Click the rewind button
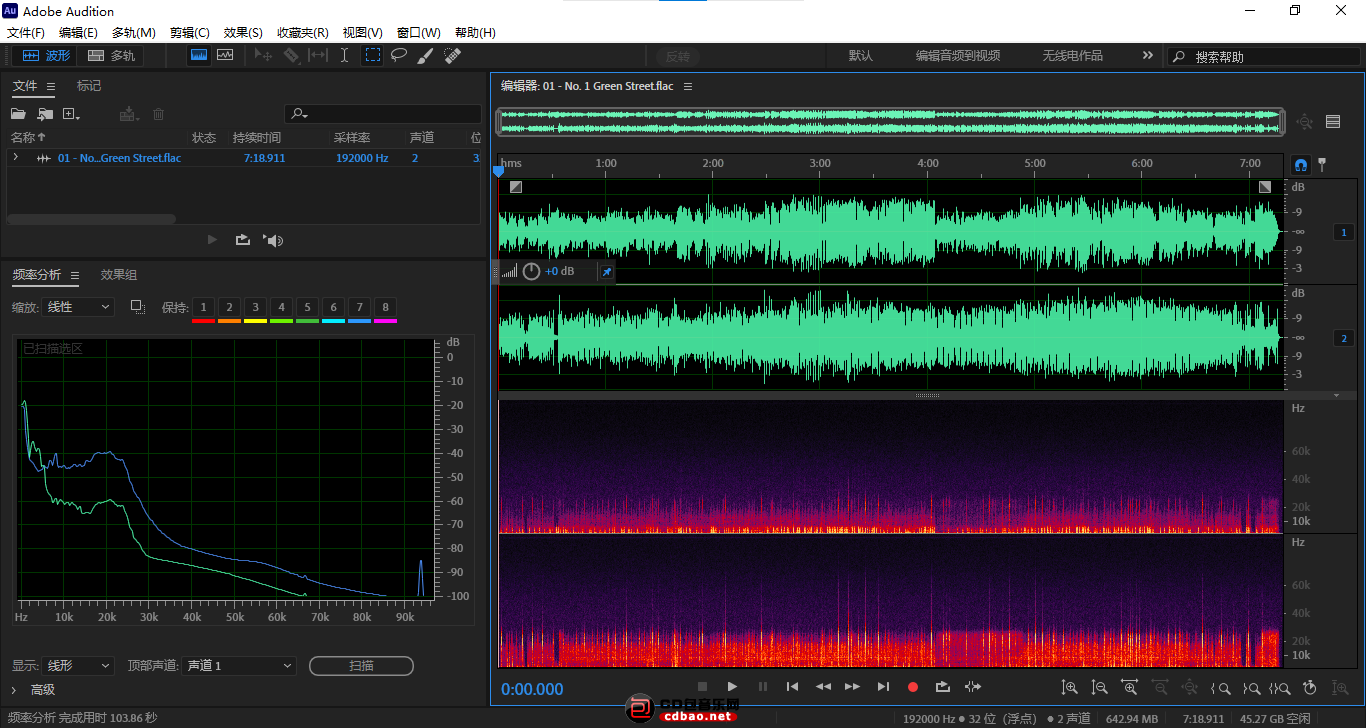Image resolution: width=1366 pixels, height=728 pixels. click(x=823, y=687)
